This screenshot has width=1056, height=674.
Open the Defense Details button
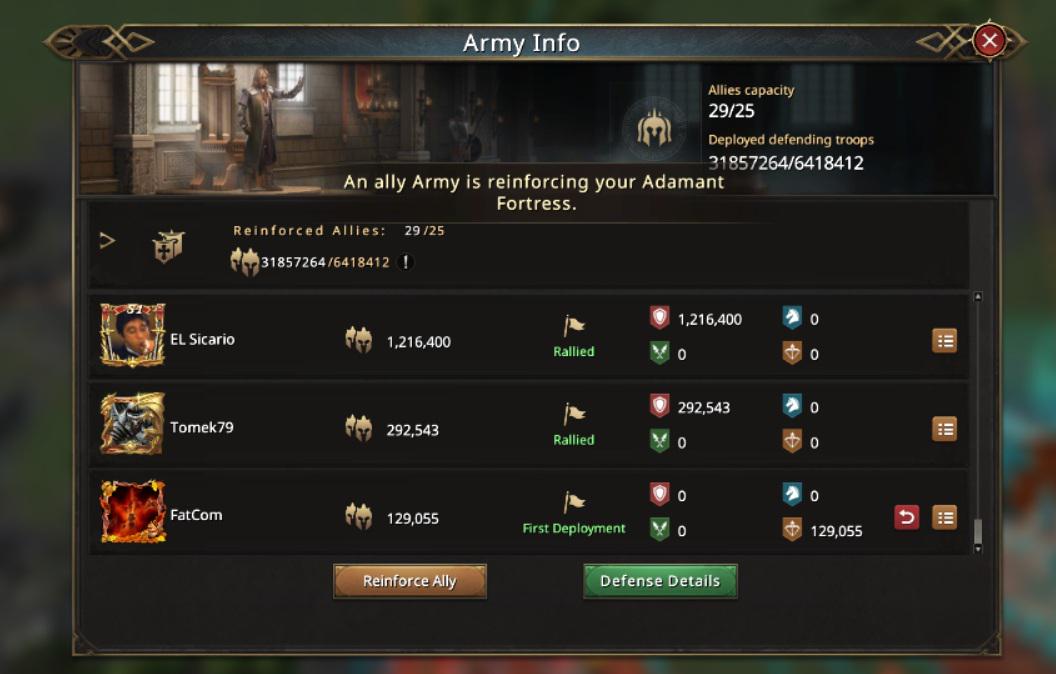660,581
